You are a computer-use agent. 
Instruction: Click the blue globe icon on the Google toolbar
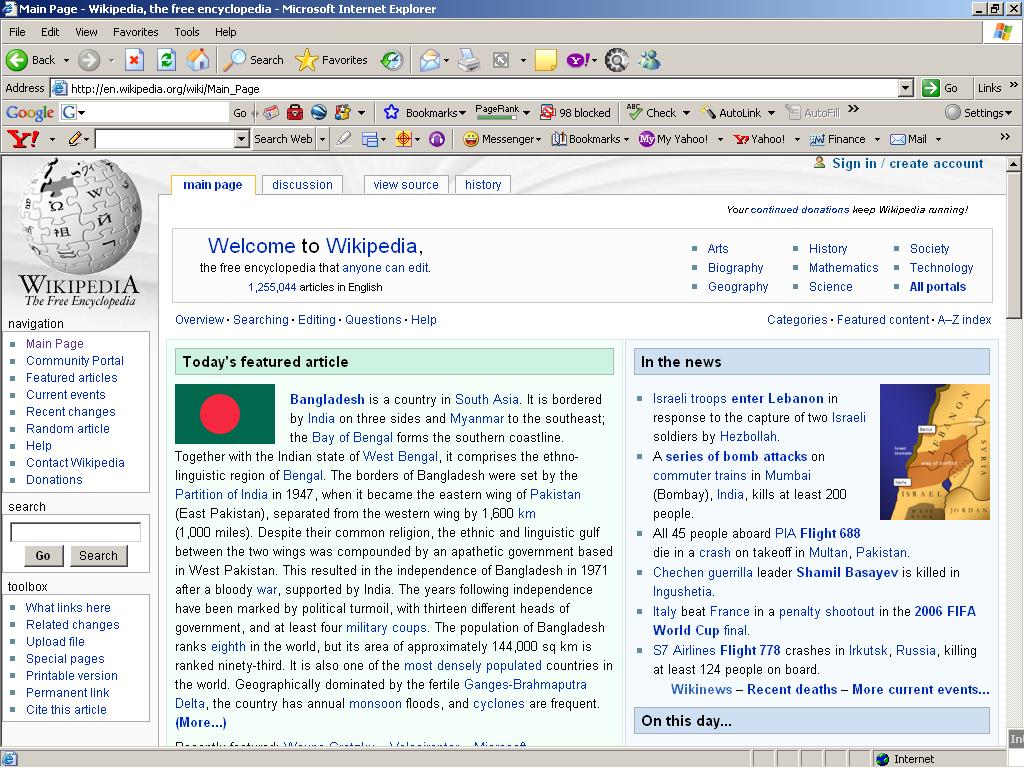pos(319,112)
